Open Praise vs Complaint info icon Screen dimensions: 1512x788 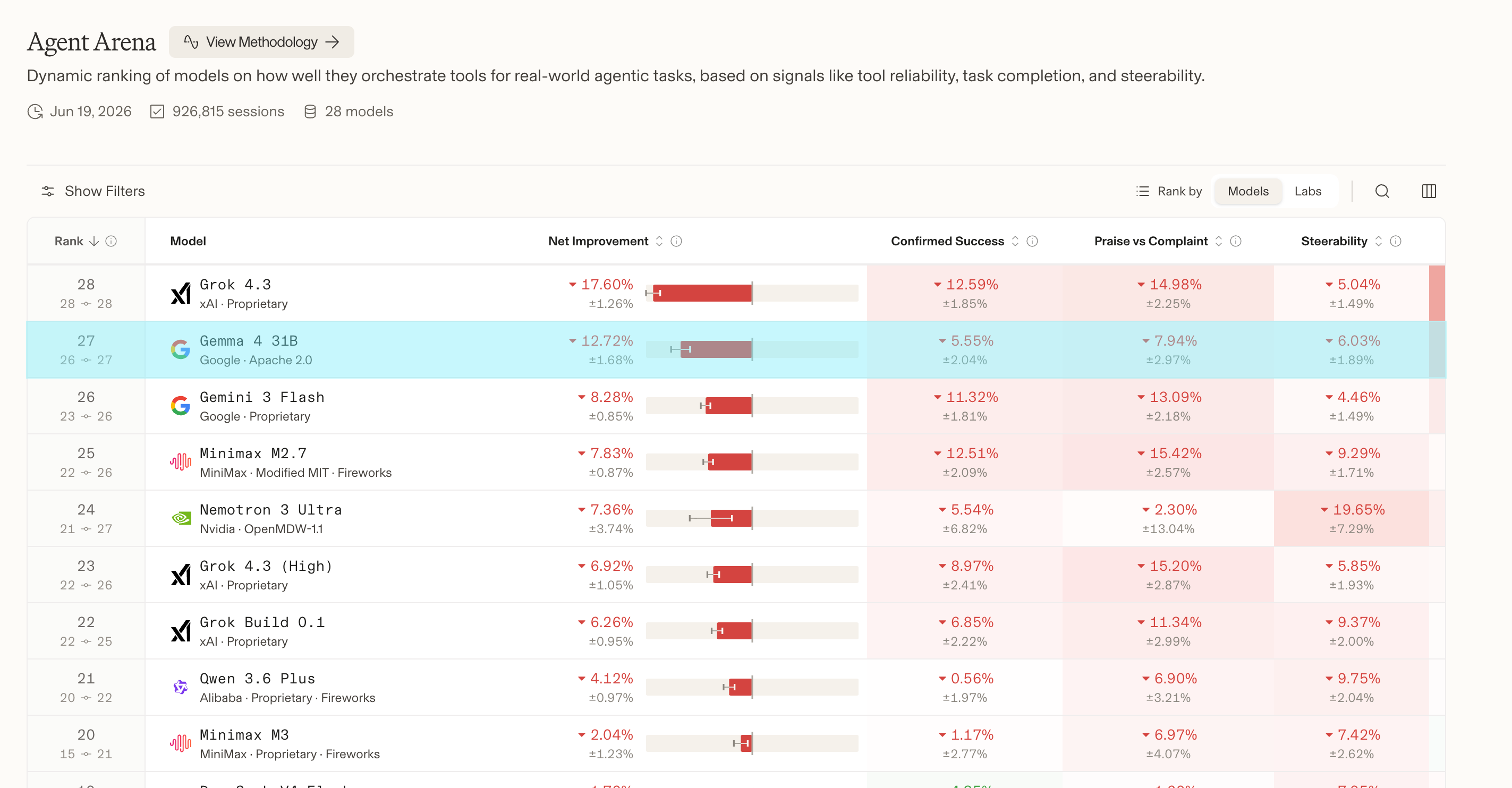click(x=1236, y=241)
